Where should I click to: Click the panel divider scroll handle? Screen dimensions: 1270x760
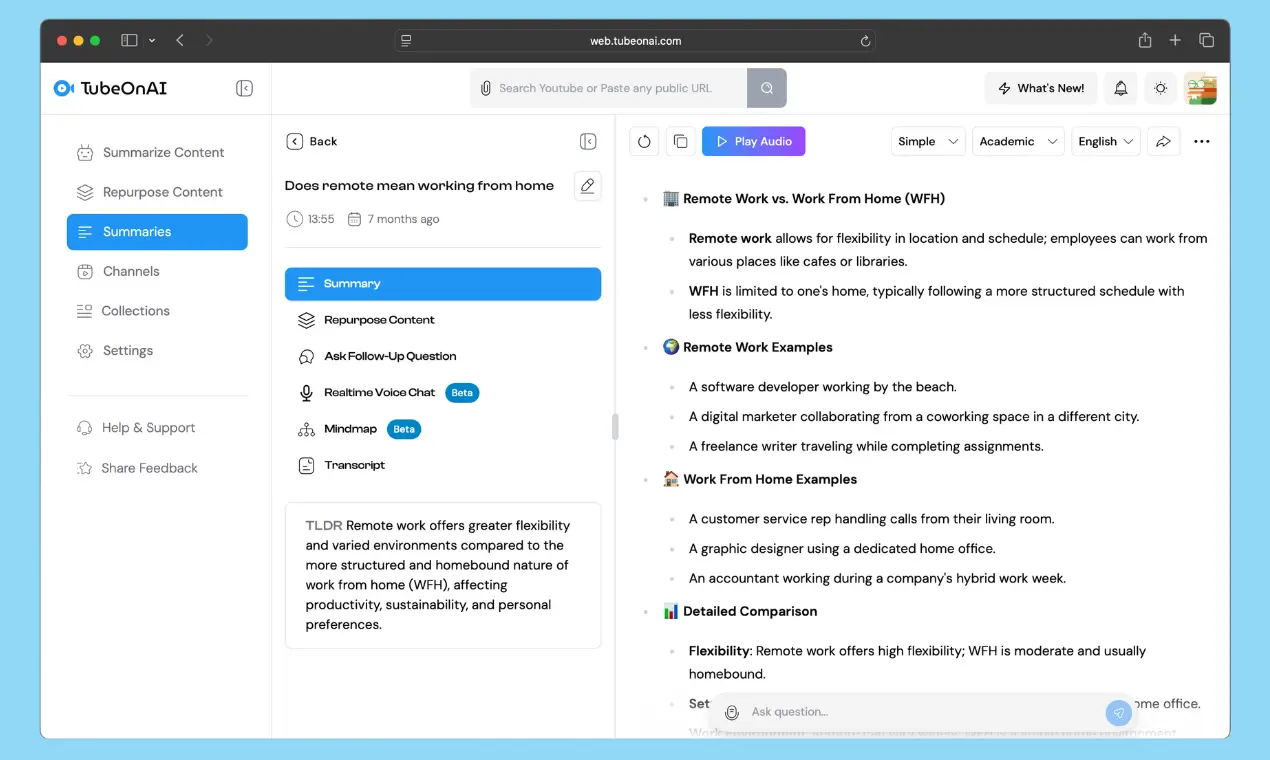(615, 427)
